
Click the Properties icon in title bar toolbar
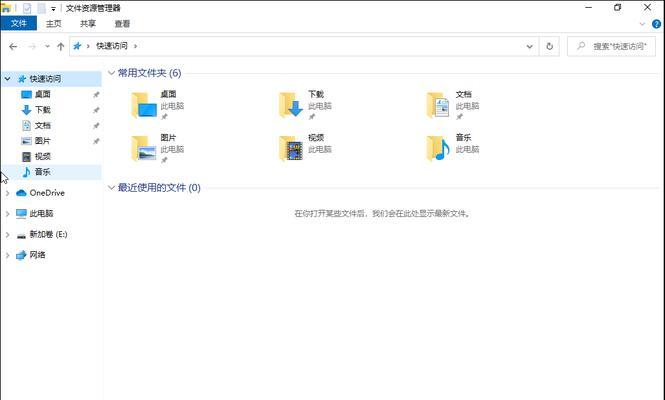tap(27, 8)
